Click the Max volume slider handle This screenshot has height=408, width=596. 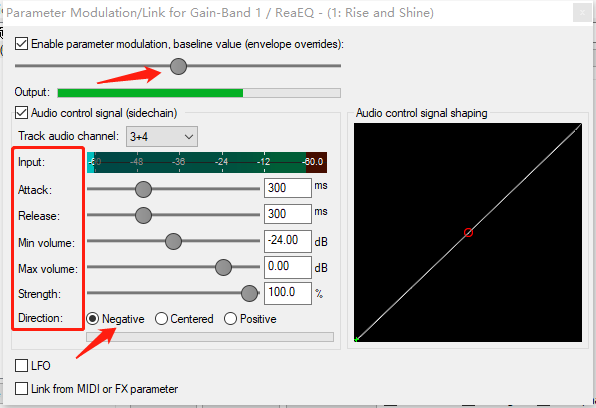(x=223, y=267)
